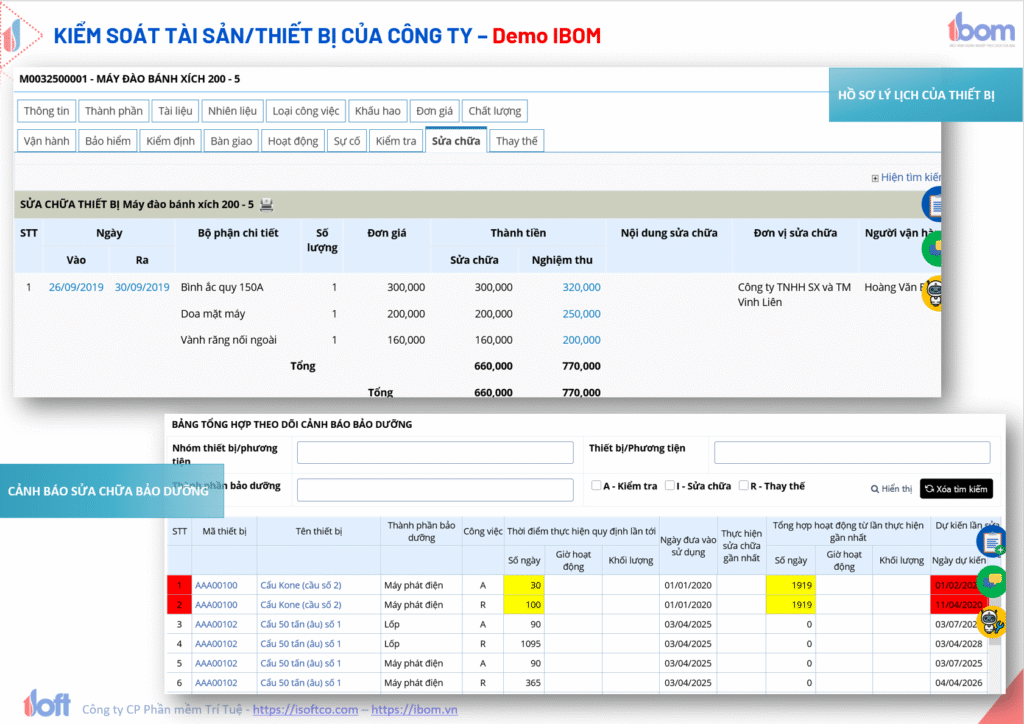Check the R - Thay thế checkbox
Viewport: 1024px width, 724px height.
[745, 486]
